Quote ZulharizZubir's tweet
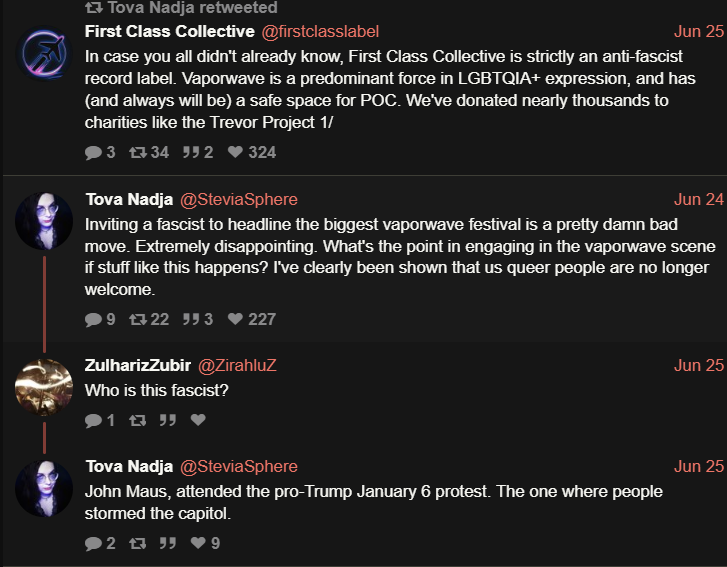The image size is (727, 567). 168,421
